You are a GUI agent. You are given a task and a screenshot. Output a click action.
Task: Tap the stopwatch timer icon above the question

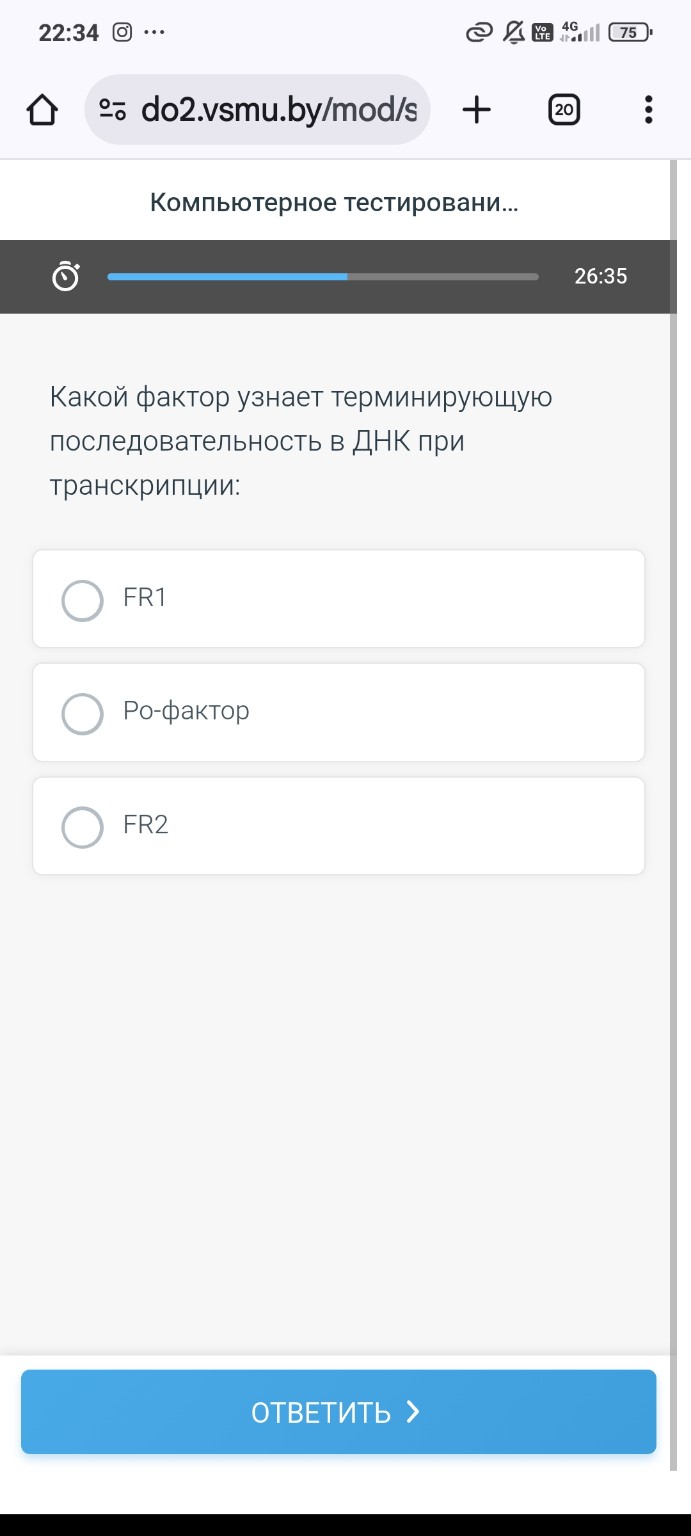(64, 276)
